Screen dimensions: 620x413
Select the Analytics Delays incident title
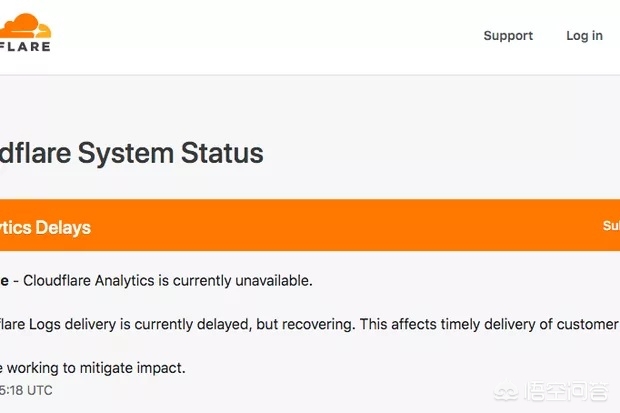pyautogui.click(x=45, y=227)
